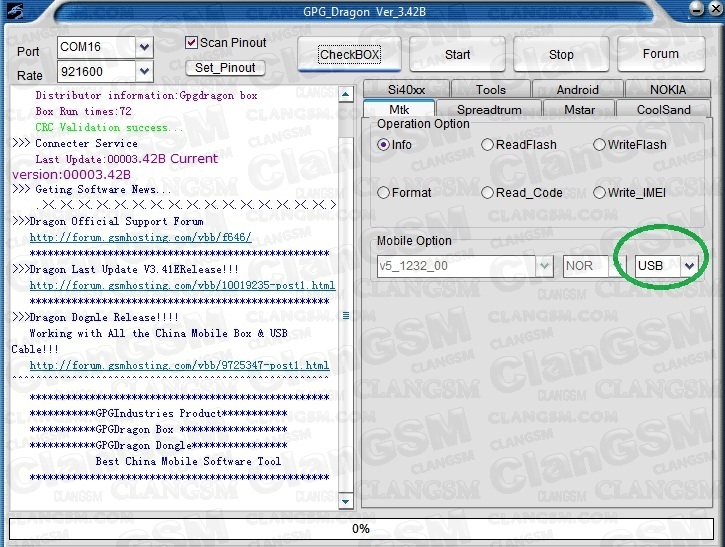Open the gsmhosting f646 forum link
Image resolution: width=725 pixels, height=547 pixels.
(140, 238)
